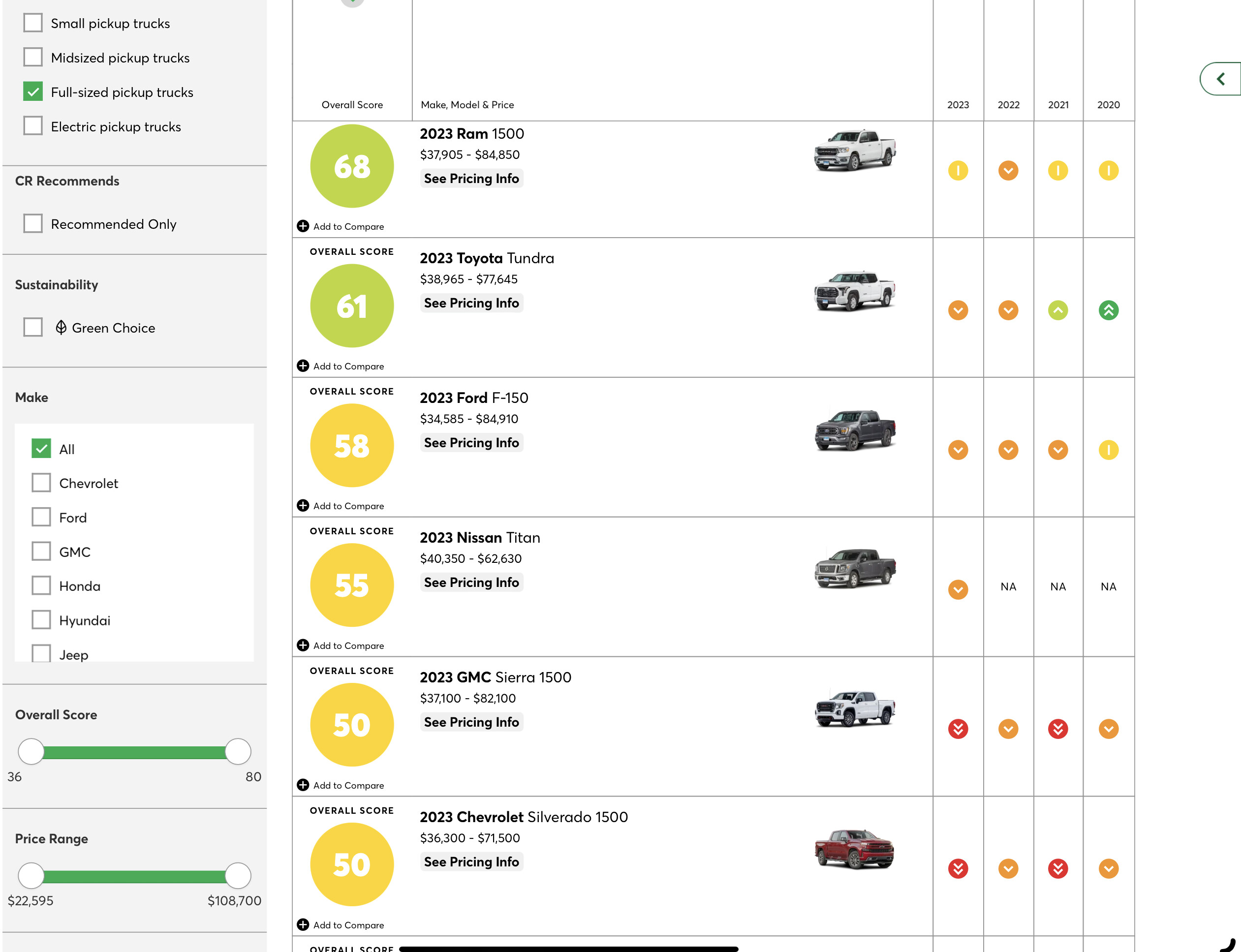Click Add to Compare plus icon for Nissan Titan
This screenshot has width=1241, height=952.
click(x=303, y=645)
